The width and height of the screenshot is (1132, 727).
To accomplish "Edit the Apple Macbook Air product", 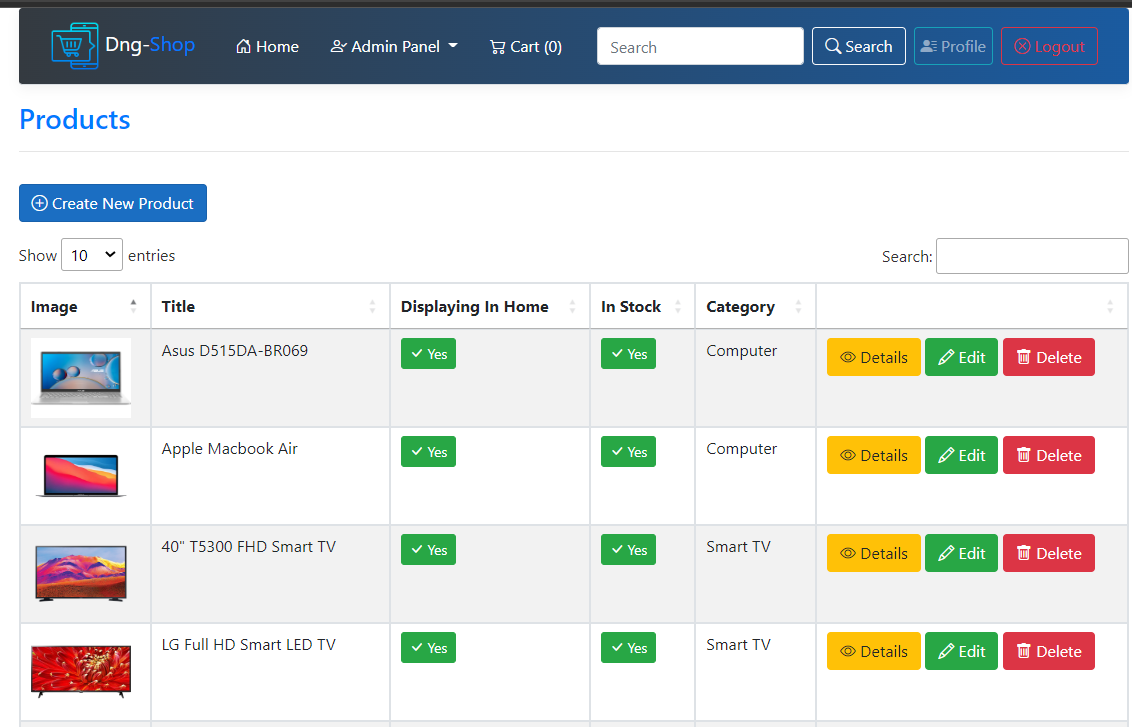I will pyautogui.click(x=960, y=455).
